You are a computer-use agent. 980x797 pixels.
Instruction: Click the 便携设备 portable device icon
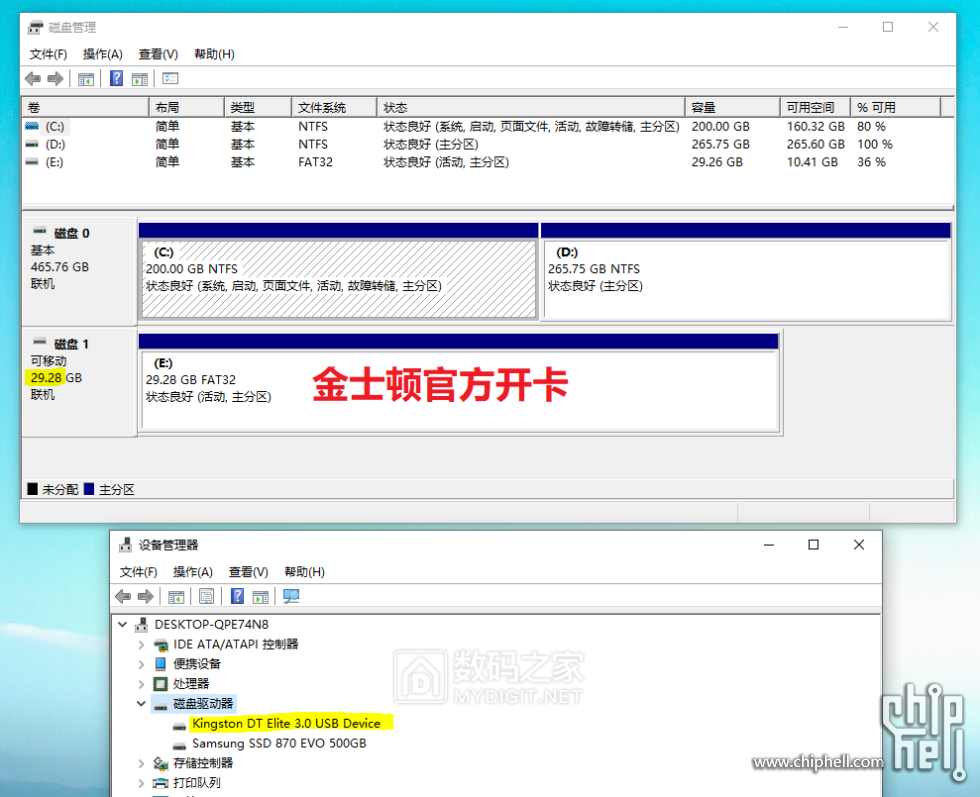[x=161, y=664]
